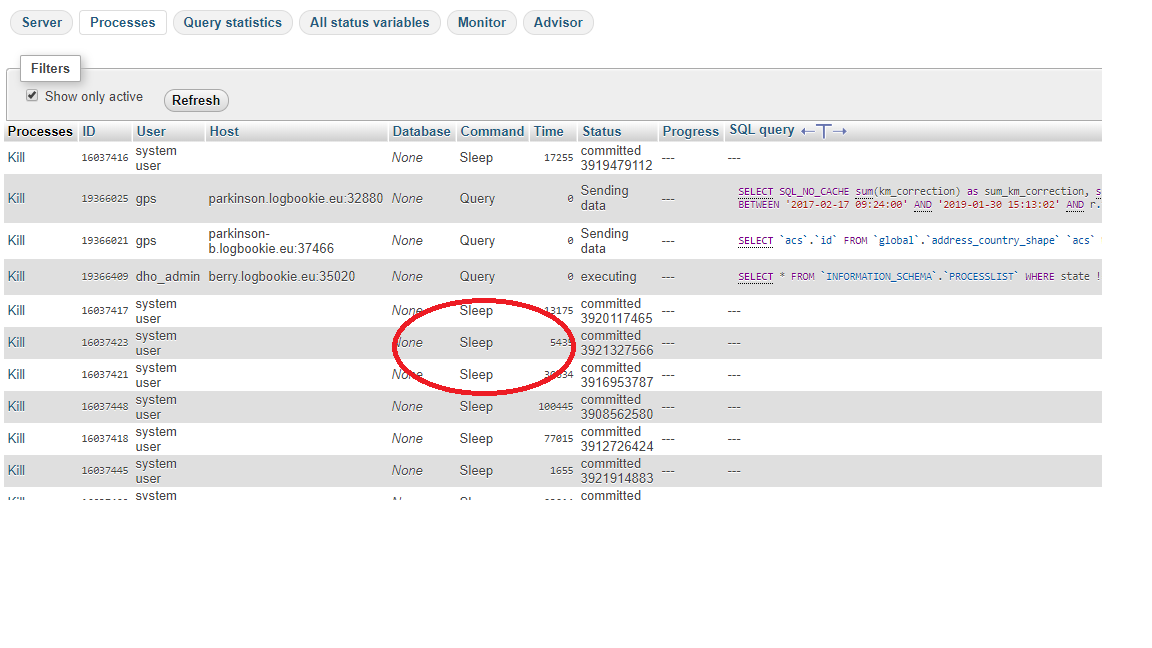Click time value 1655

pos(561,470)
